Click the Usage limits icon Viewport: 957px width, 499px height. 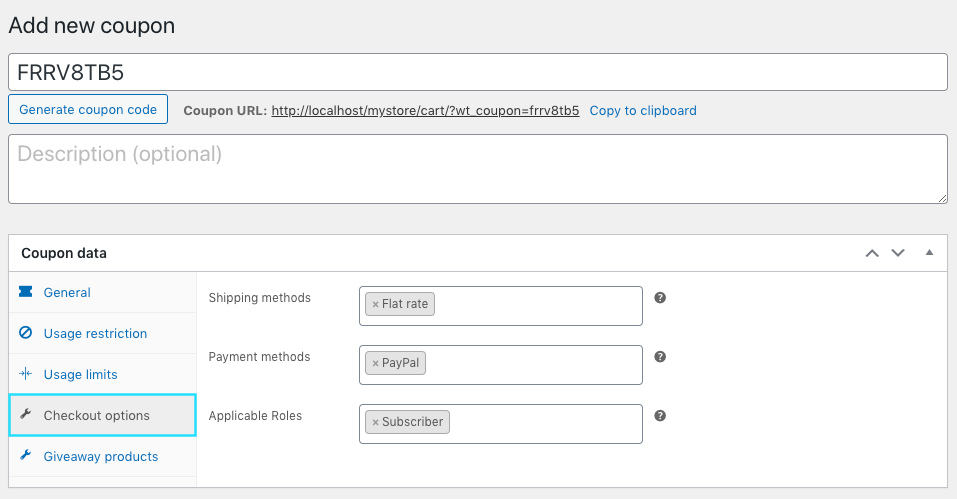[x=26, y=373]
